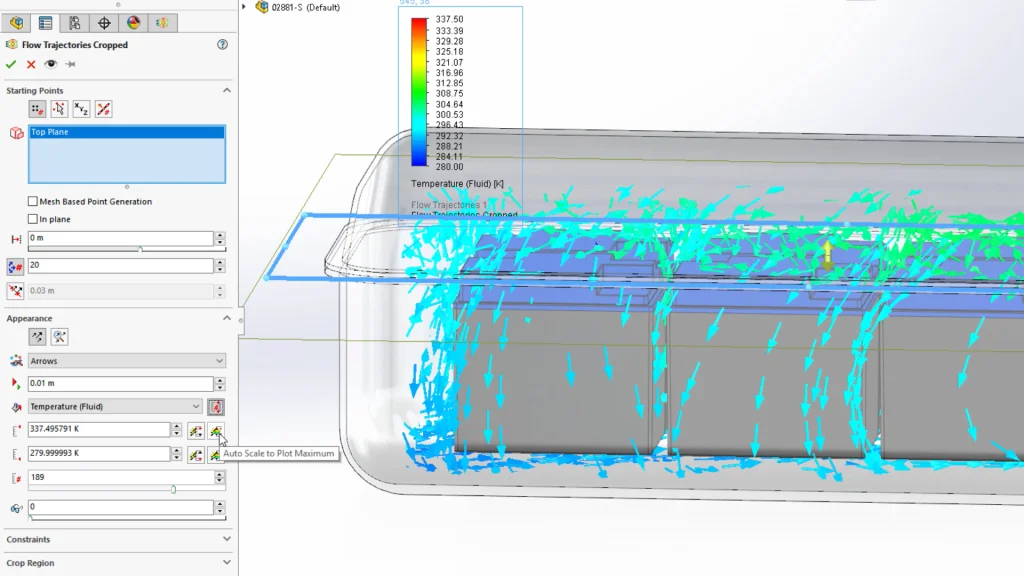This screenshot has height=576, width=1024.
Task: Click the adjust min/max palette icon
Action: click(x=215, y=406)
